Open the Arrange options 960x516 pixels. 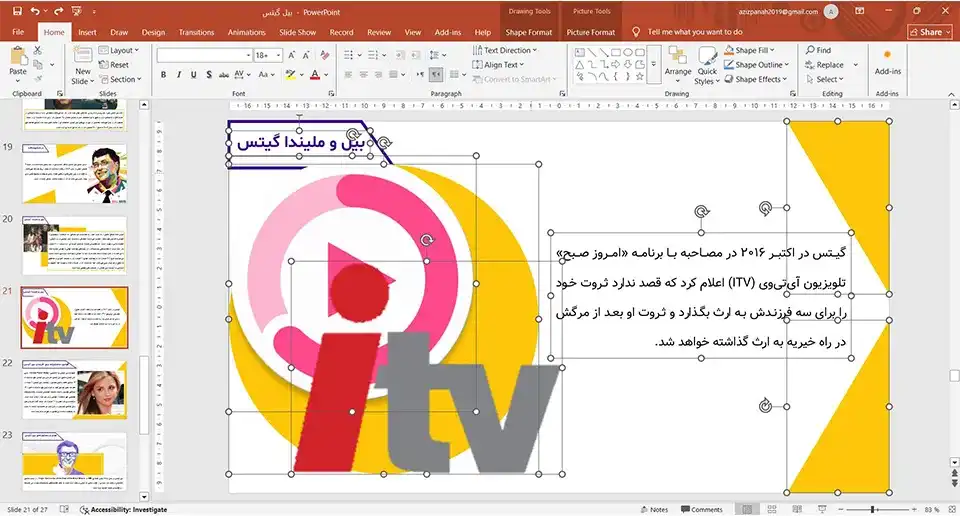tap(678, 65)
